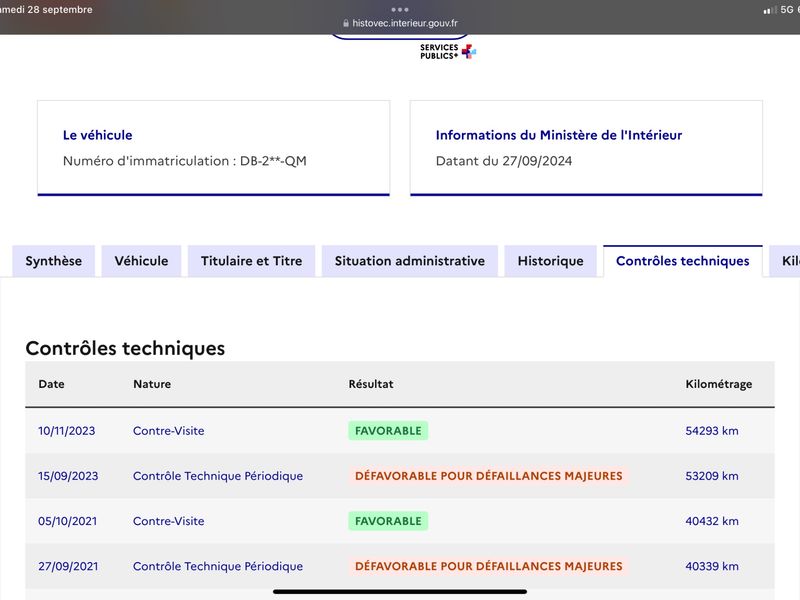
Task: Open the Titulaire et Titre tab
Action: point(252,261)
